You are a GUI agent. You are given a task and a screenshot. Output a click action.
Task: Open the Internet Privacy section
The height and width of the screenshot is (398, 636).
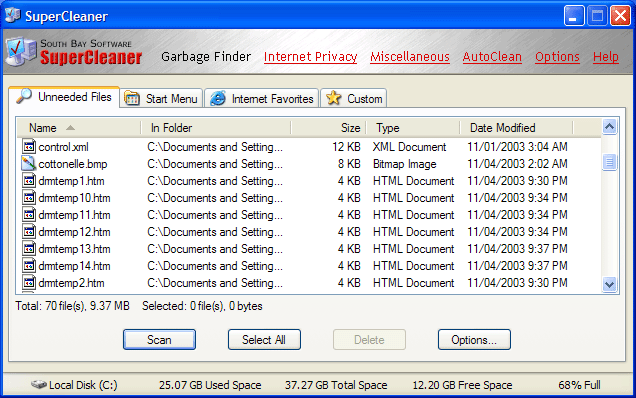point(310,57)
